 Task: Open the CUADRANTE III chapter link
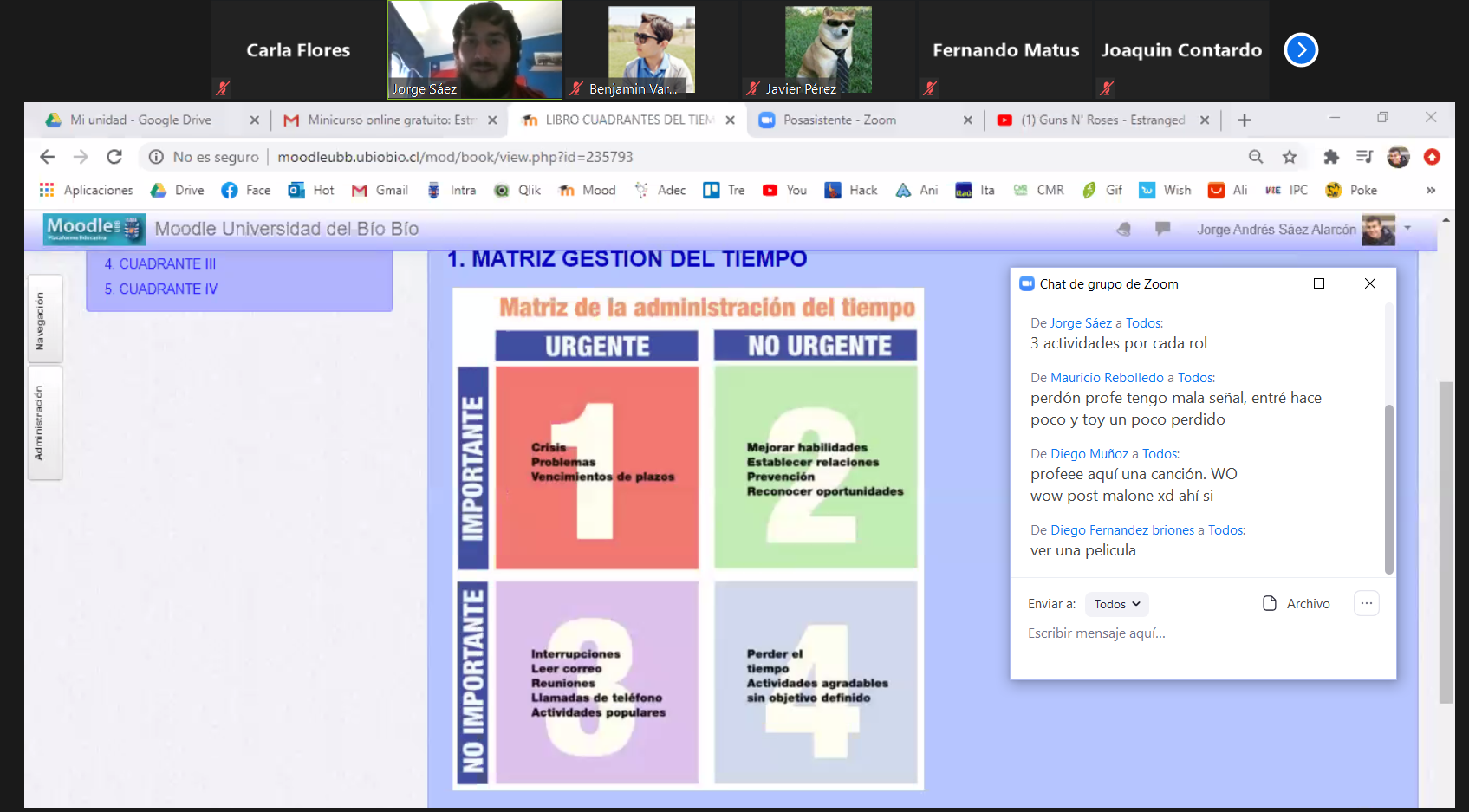[x=160, y=263]
